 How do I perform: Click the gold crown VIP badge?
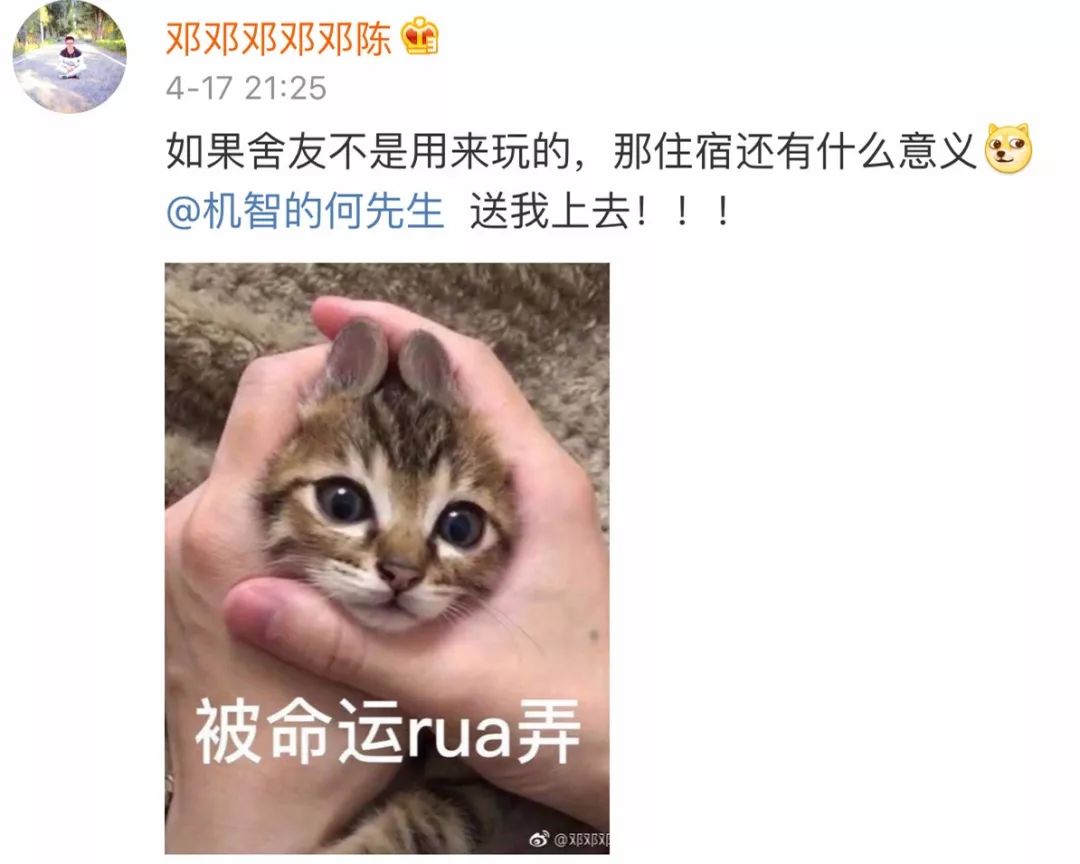[420, 37]
